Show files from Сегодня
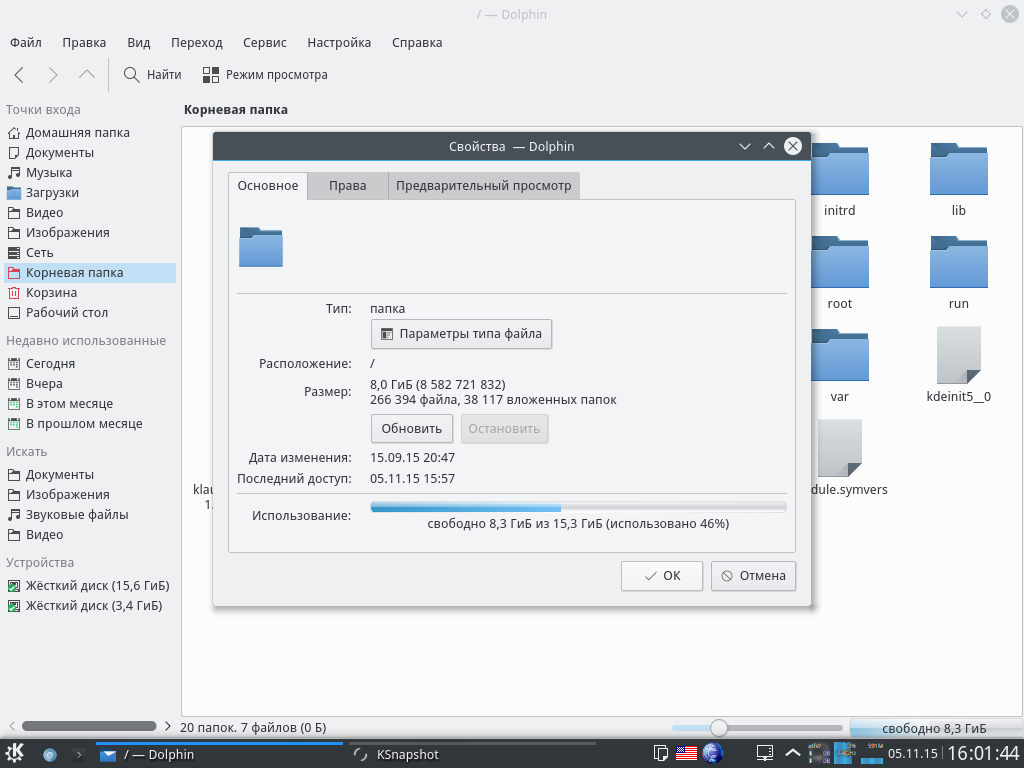The height and width of the screenshot is (768, 1024). click(88, 364)
